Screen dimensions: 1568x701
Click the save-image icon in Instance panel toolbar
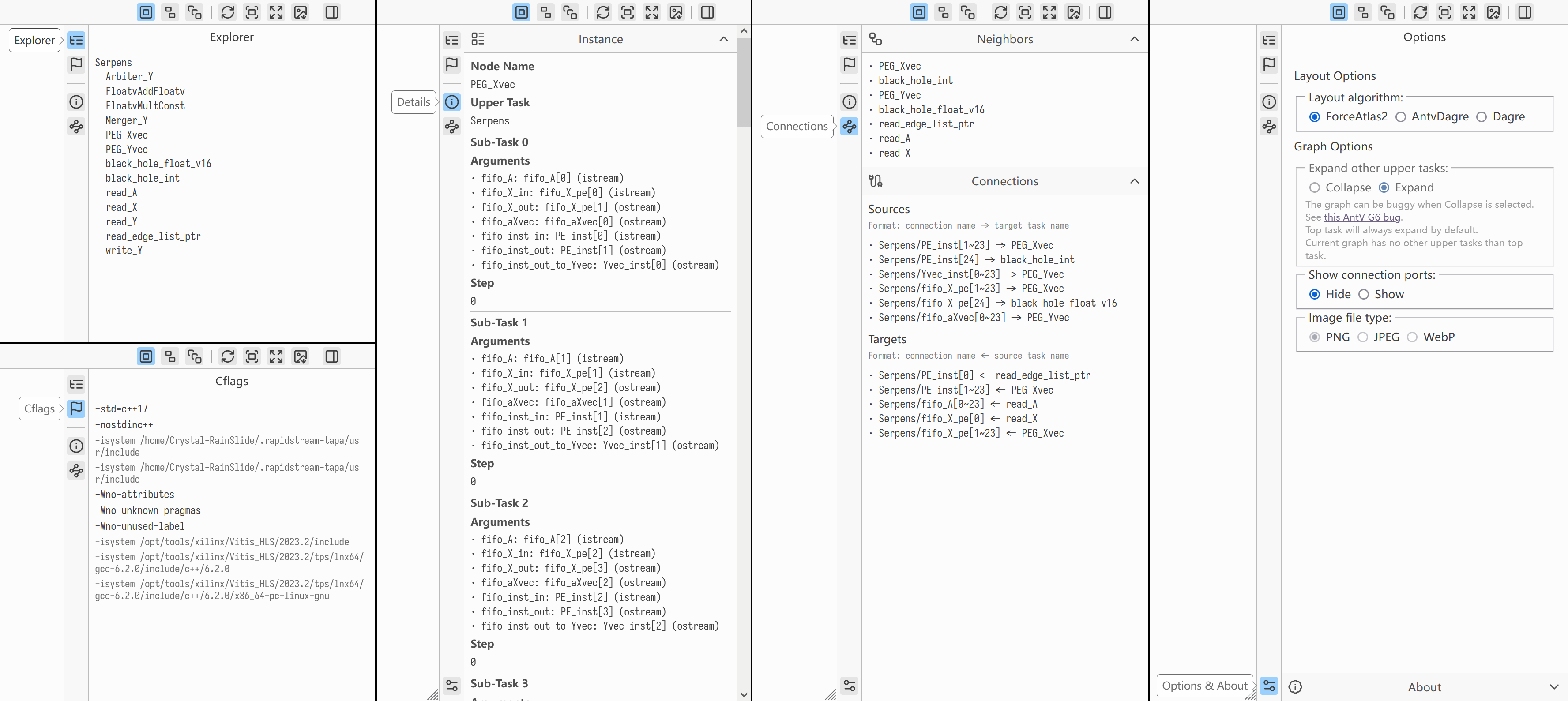pyautogui.click(x=676, y=12)
